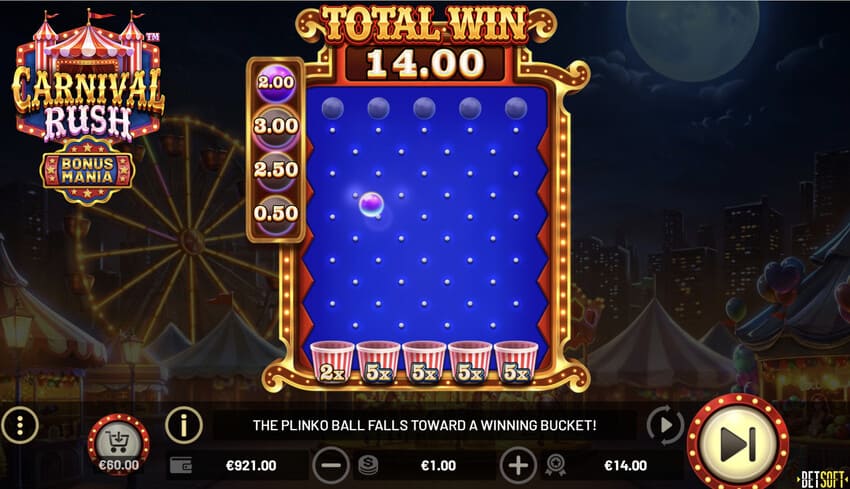Click the €1.00 bet amount field

coord(438,465)
